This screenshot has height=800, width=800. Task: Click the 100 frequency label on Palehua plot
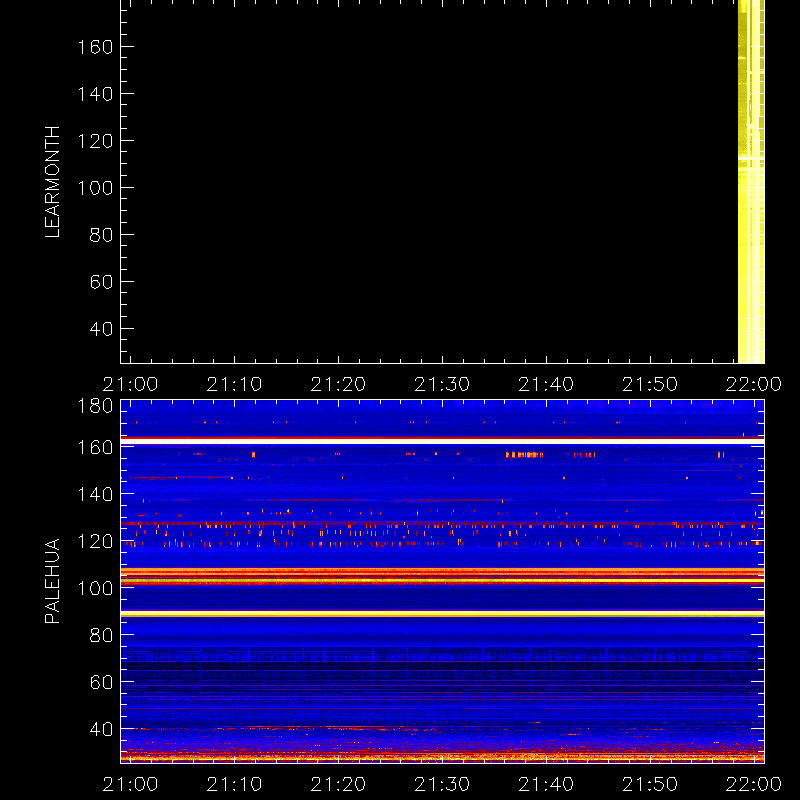click(95, 588)
